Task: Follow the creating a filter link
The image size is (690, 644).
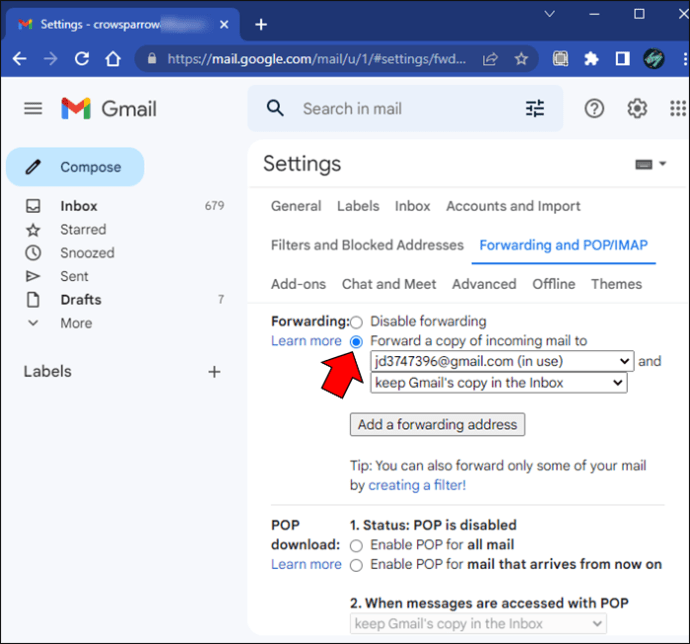Action: (417, 485)
